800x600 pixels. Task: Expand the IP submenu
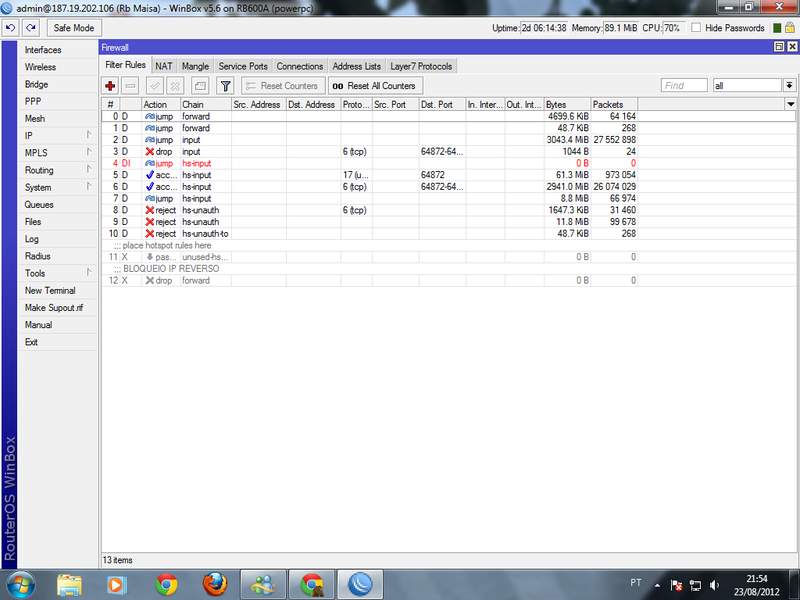(x=57, y=136)
